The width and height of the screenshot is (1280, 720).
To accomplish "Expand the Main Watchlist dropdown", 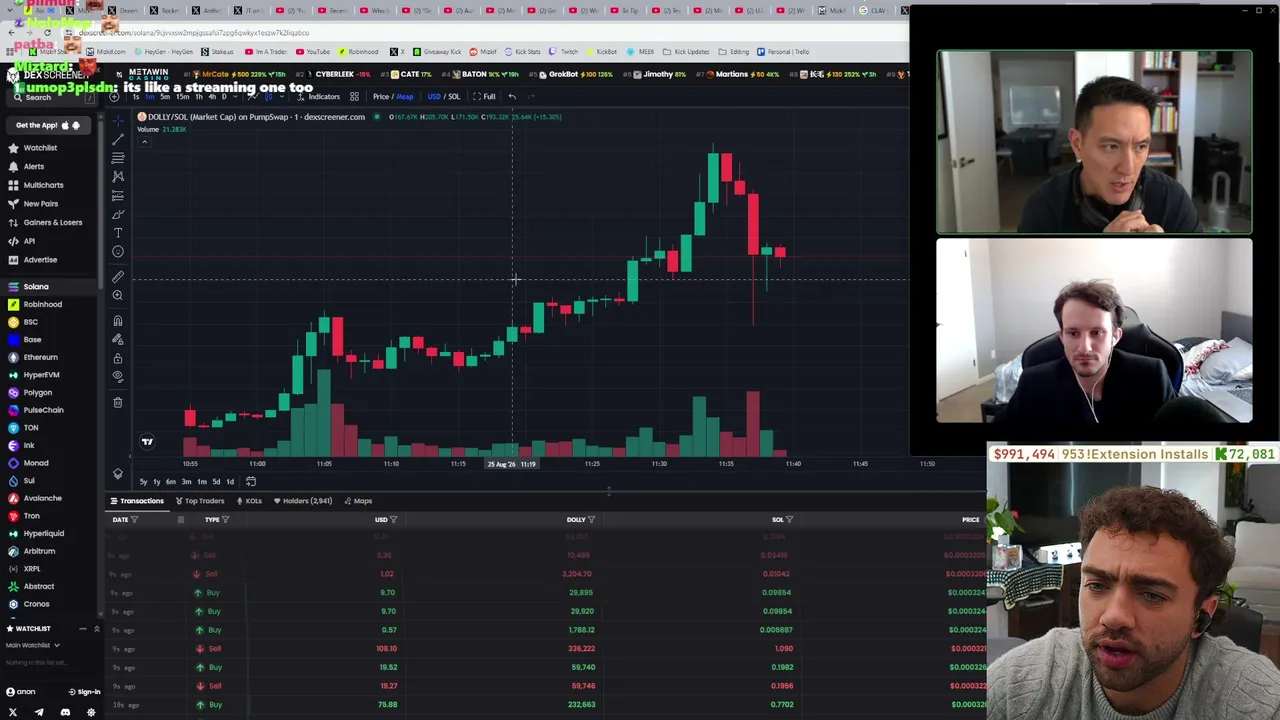I will 32,645.
